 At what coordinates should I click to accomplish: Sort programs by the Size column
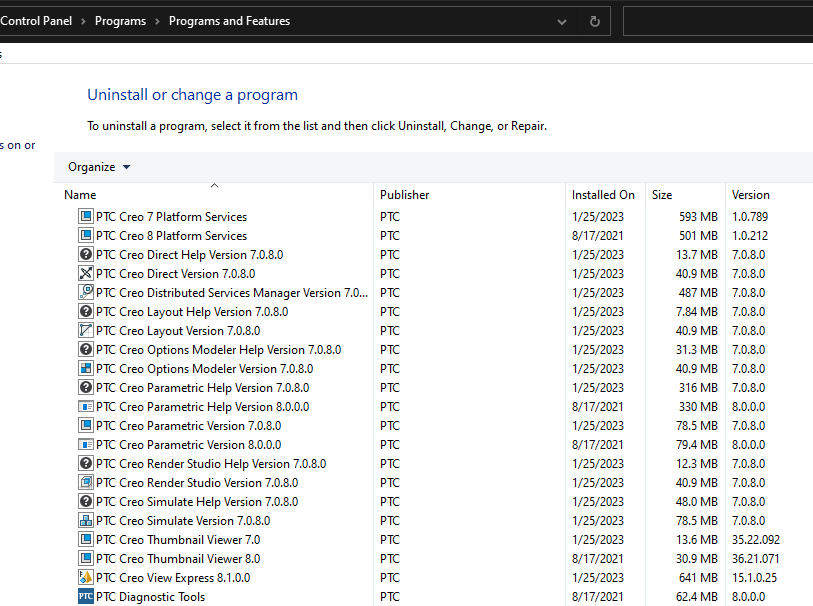point(662,195)
